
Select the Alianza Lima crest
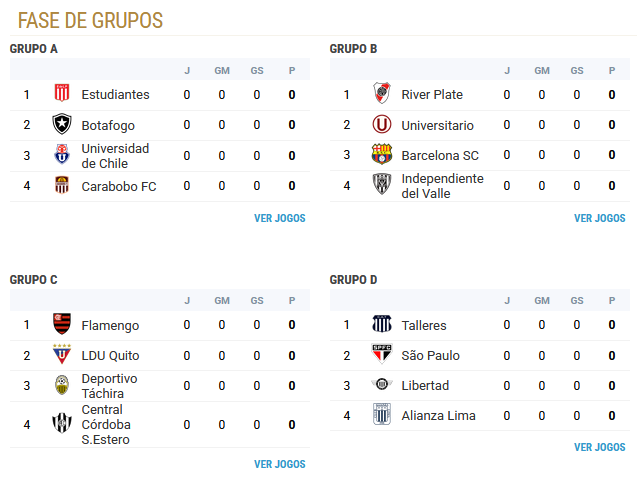tap(382, 415)
